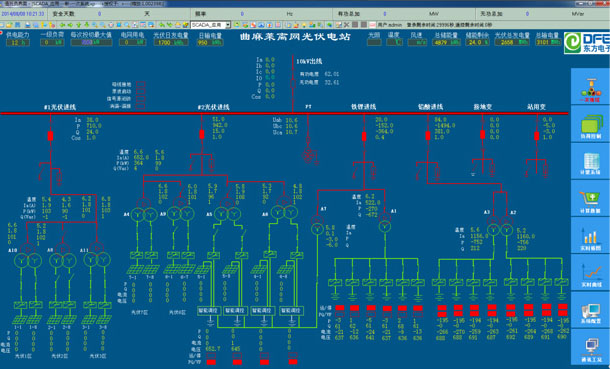Check the top indicator box beside 母线接地
Screen dimensions: 610x369
click(140, 84)
